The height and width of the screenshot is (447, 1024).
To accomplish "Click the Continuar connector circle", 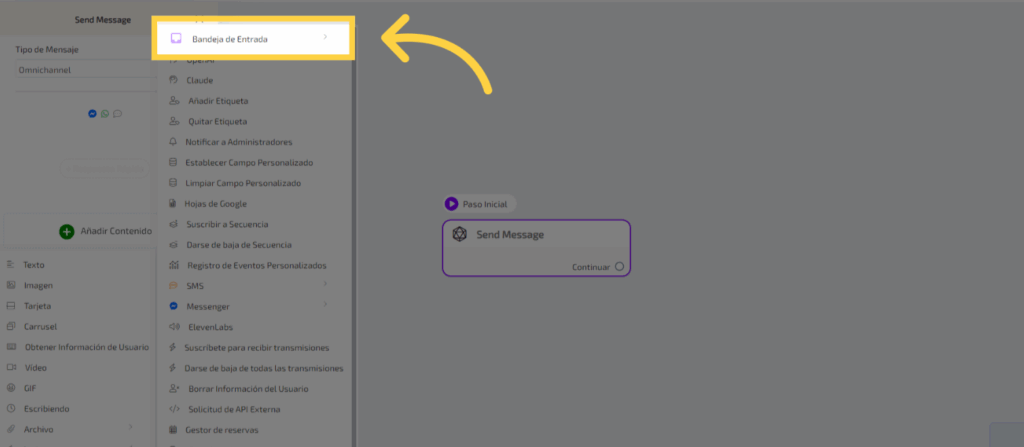I will (620, 267).
